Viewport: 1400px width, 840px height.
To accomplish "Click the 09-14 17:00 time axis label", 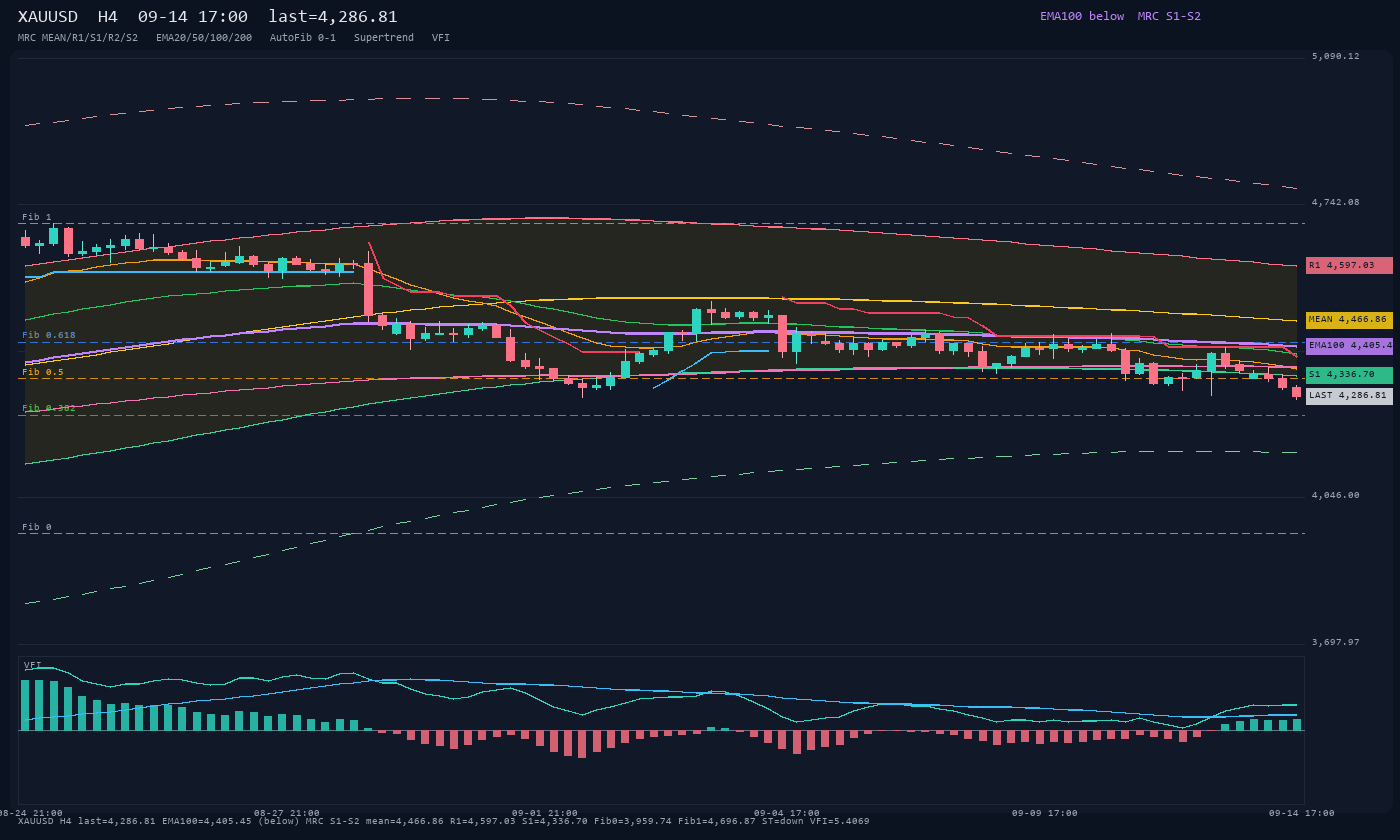I will (1302, 813).
